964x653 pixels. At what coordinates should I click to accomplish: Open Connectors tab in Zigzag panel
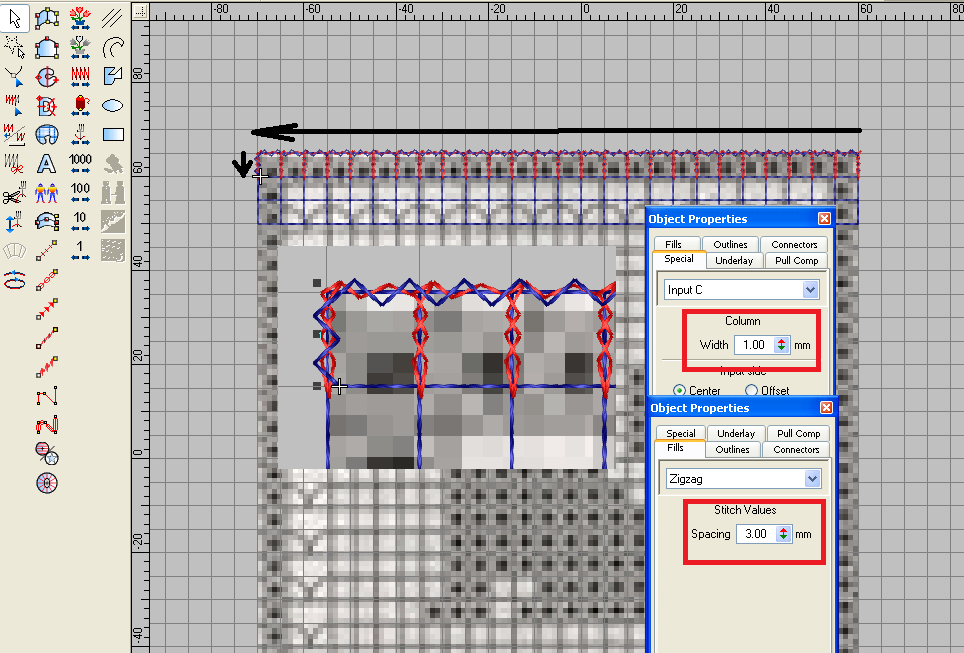point(796,450)
